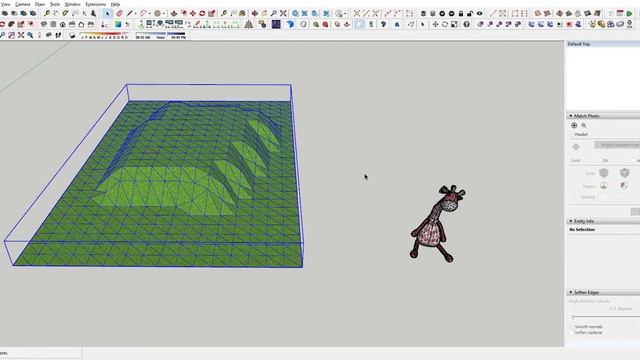Image resolution: width=640 pixels, height=360 pixels.
Task: Open the View menu
Action: [x=6, y=4]
